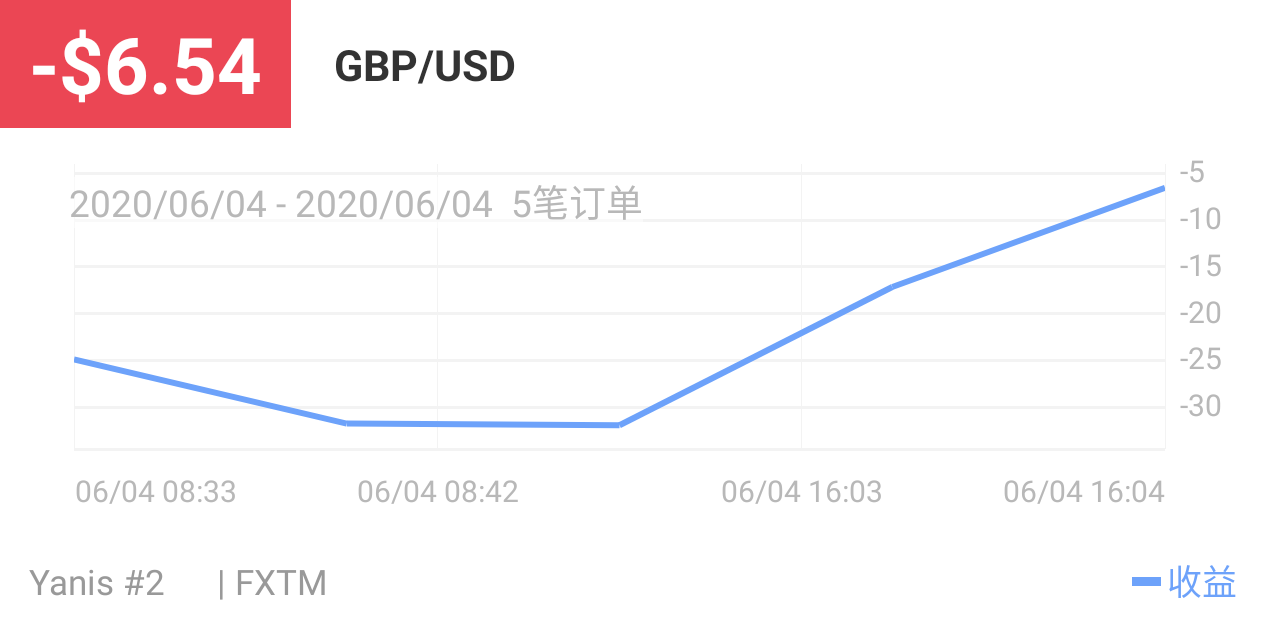
Task: Click the red -$6.54 loss badge
Action: pyautogui.click(x=145, y=64)
